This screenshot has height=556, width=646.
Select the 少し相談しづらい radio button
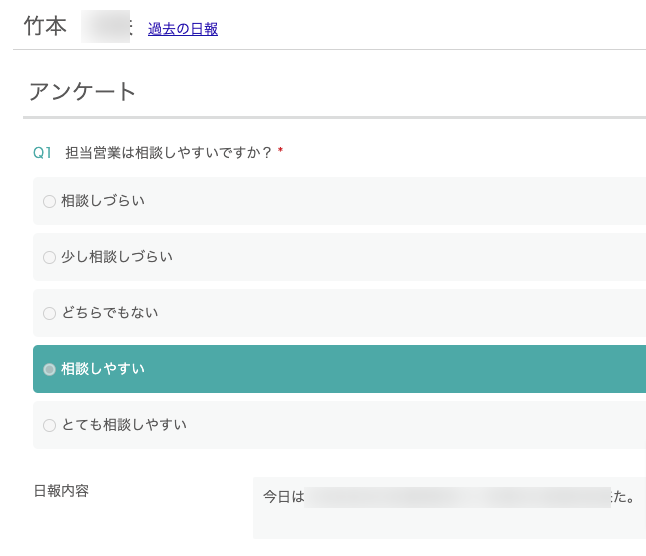pos(49,257)
